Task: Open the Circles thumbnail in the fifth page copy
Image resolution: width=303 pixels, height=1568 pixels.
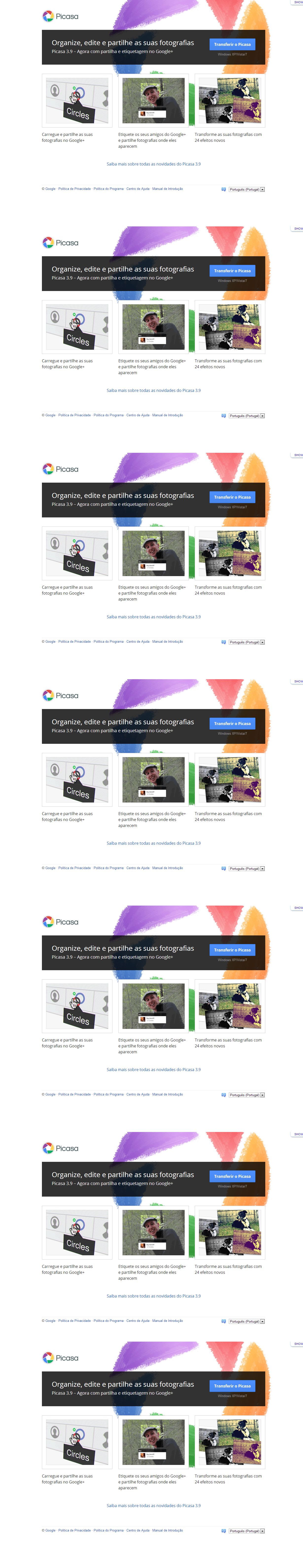Action: click(x=77, y=1006)
